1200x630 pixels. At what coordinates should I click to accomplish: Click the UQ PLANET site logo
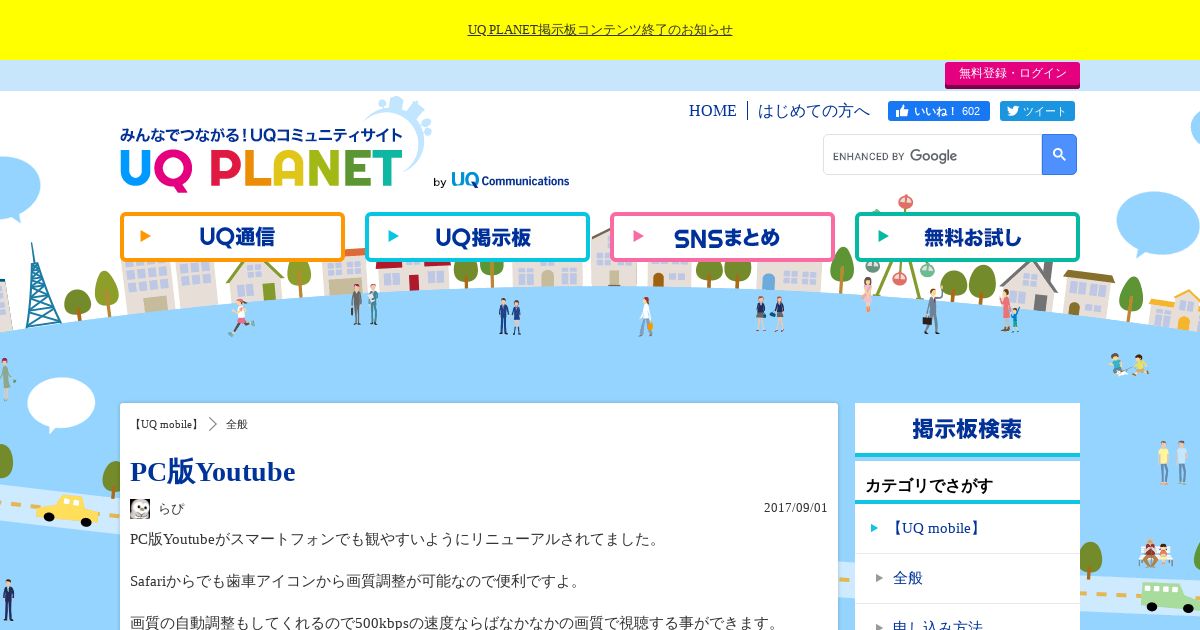(262, 160)
